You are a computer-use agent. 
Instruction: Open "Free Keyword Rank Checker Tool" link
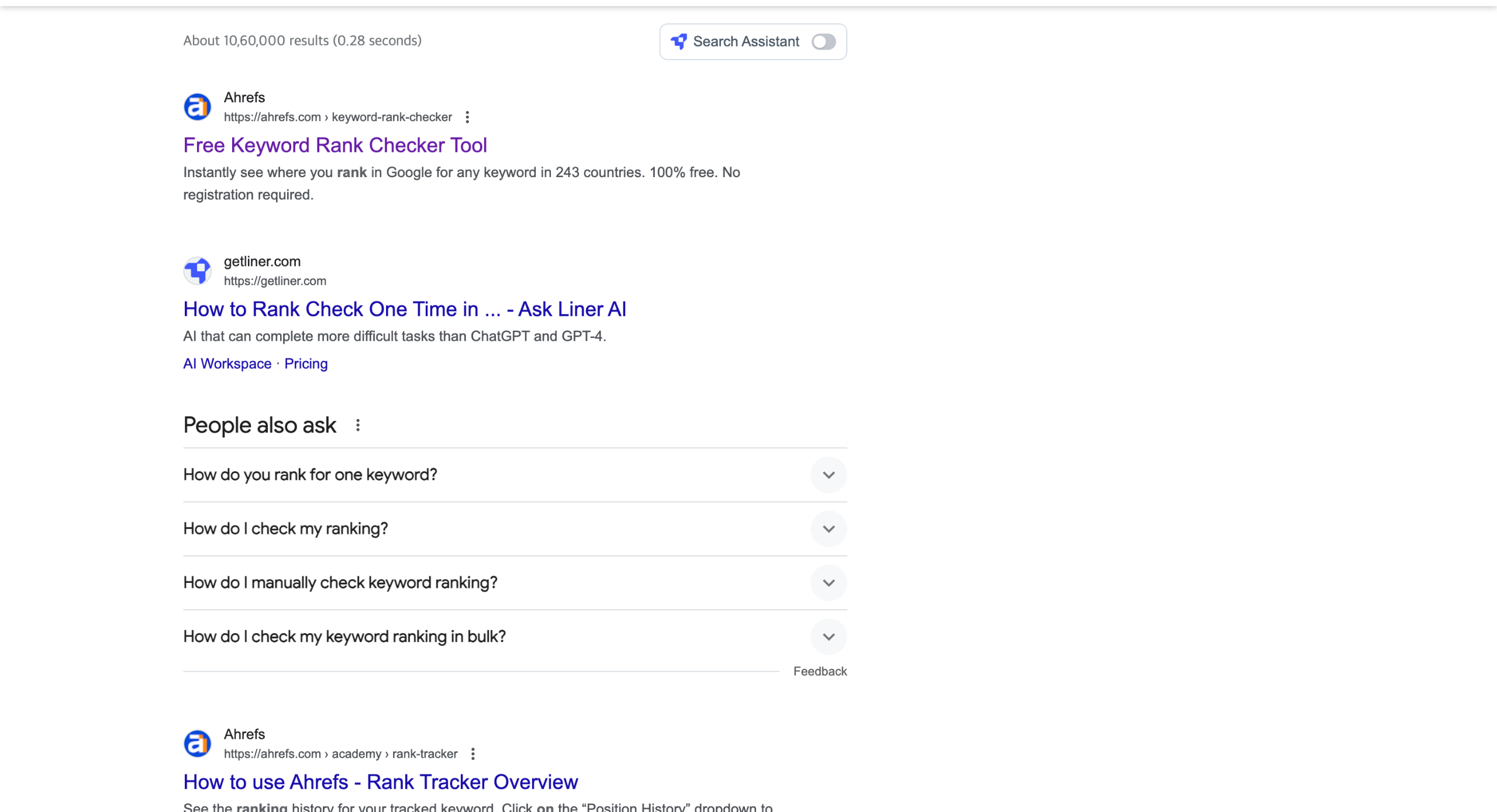click(335, 145)
